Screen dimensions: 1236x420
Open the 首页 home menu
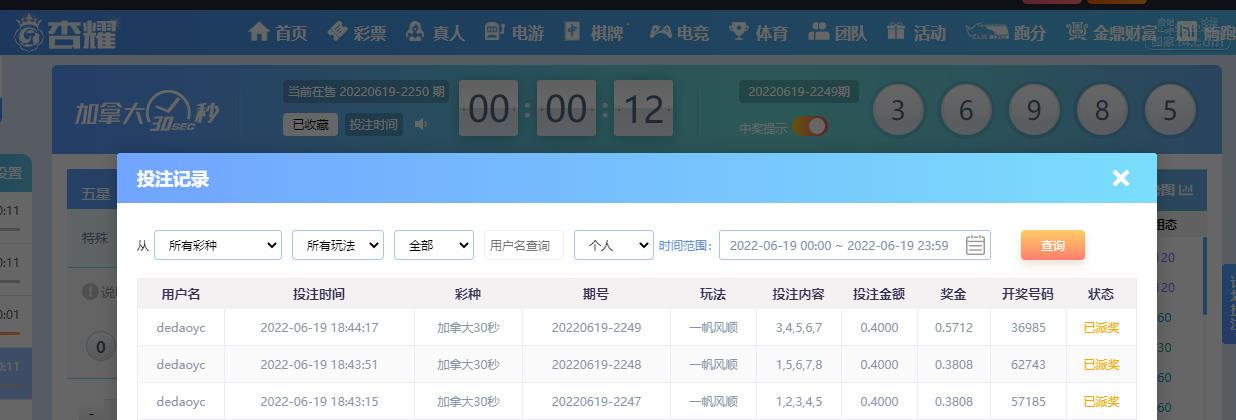(278, 32)
